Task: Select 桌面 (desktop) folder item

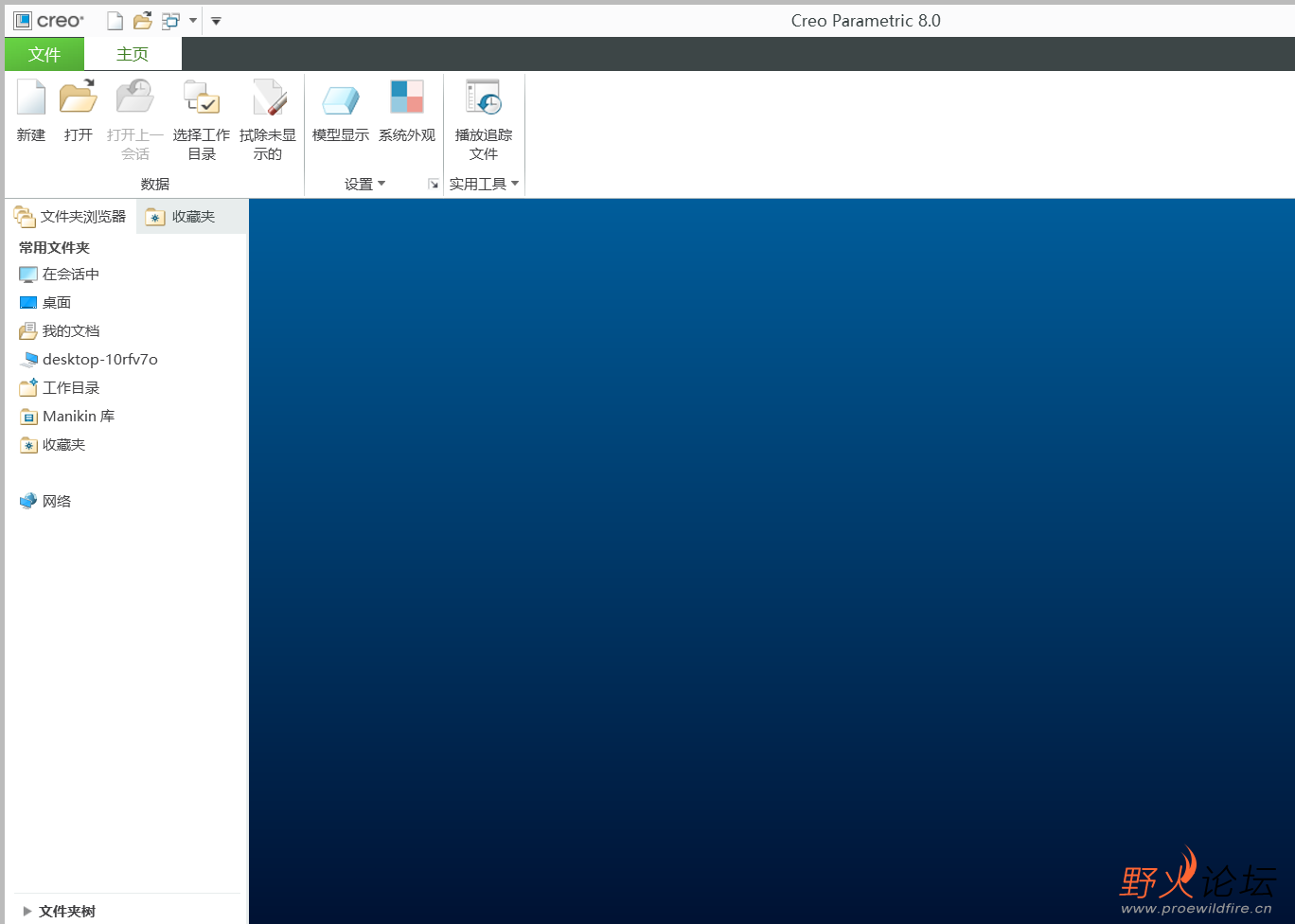Action: (45, 303)
